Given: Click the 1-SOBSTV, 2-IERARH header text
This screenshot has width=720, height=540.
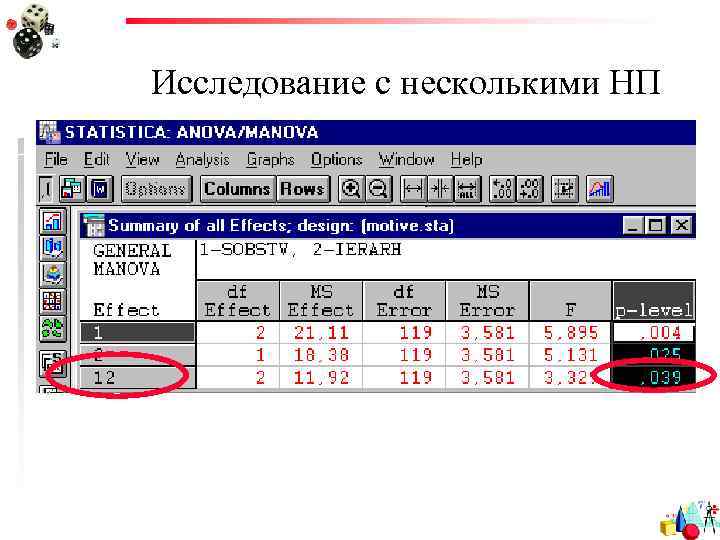Looking at the screenshot, I should click(300, 250).
